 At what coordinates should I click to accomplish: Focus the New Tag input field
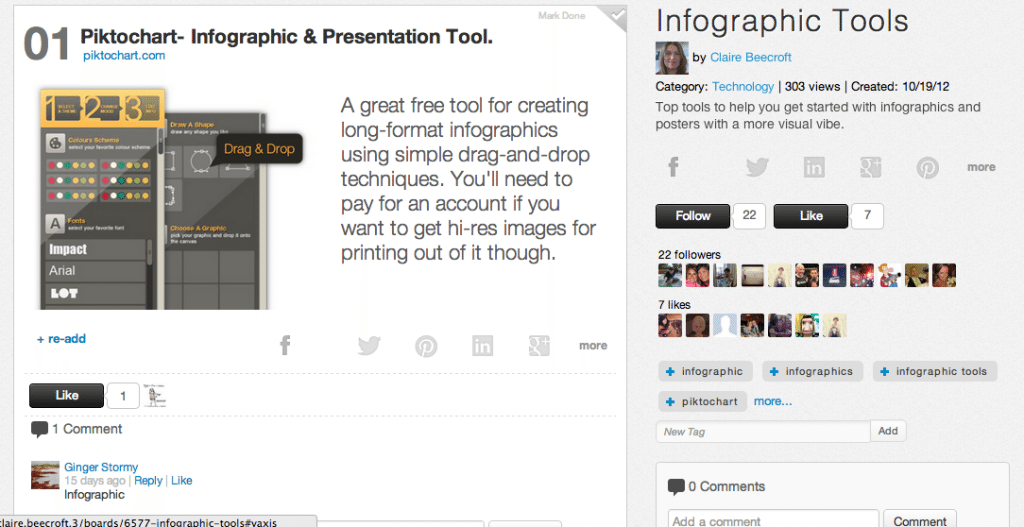[x=763, y=431]
